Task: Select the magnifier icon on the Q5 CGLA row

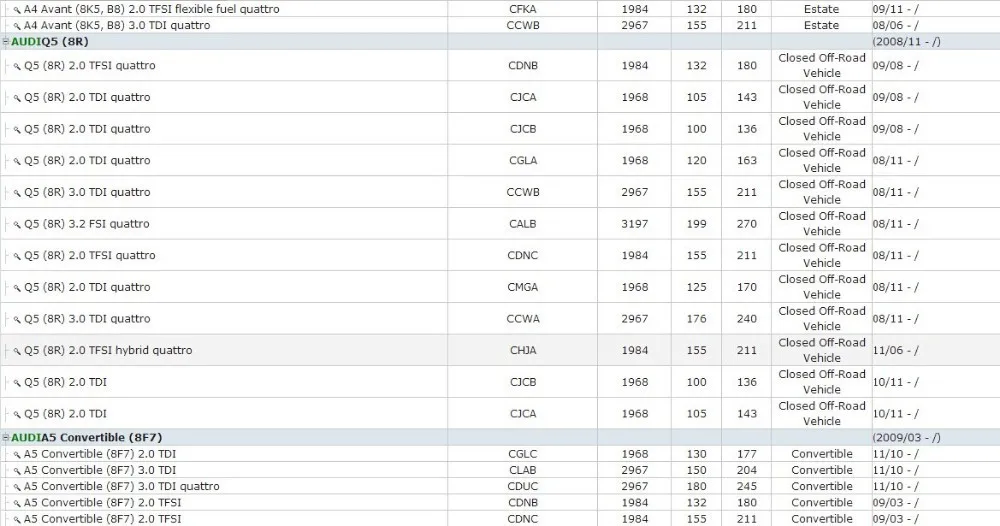Action: (x=17, y=161)
